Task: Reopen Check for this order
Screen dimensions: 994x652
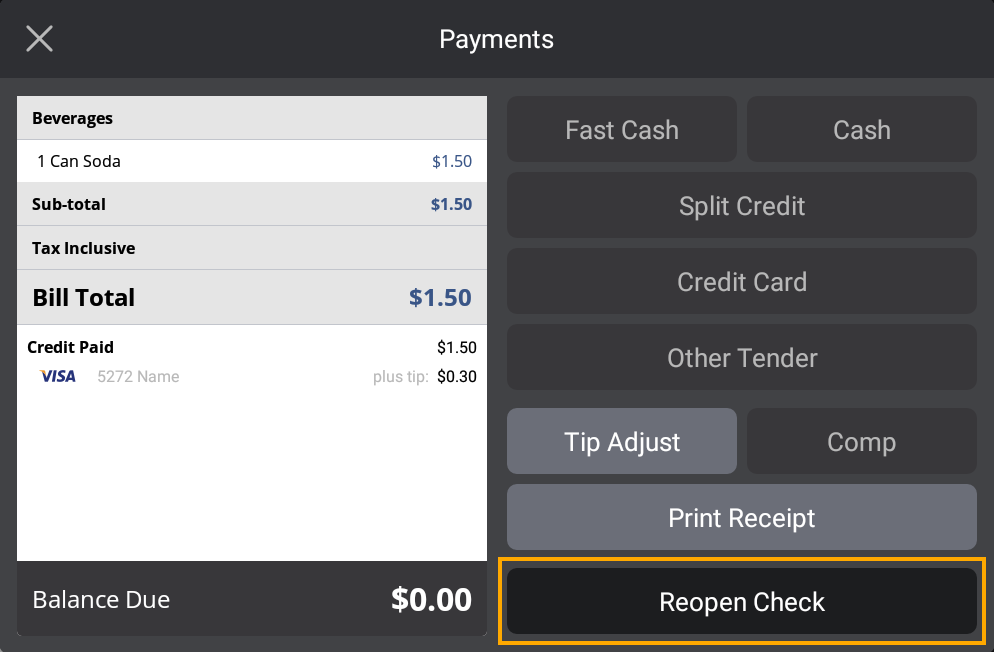Action: pos(741,602)
